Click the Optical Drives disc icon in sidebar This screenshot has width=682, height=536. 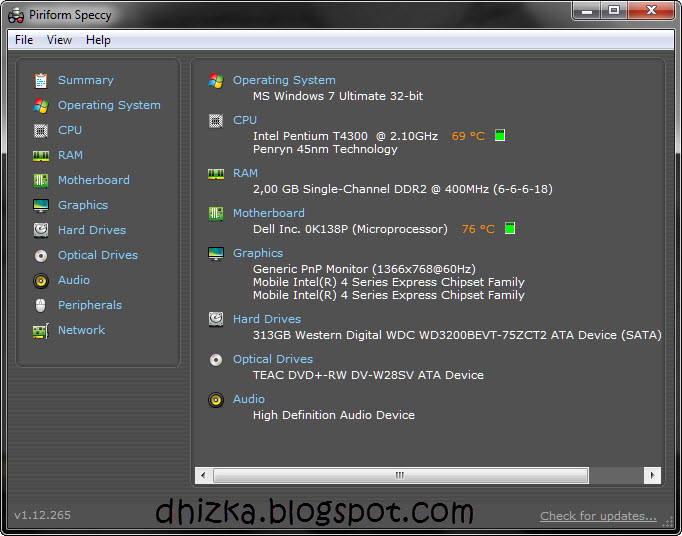(x=41, y=256)
